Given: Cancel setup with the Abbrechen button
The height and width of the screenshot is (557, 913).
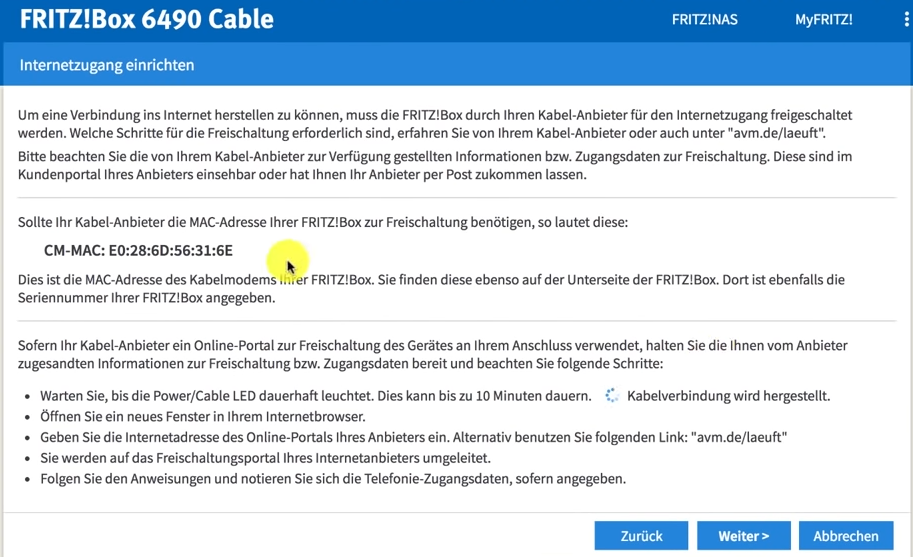Looking at the screenshot, I should click(845, 536).
